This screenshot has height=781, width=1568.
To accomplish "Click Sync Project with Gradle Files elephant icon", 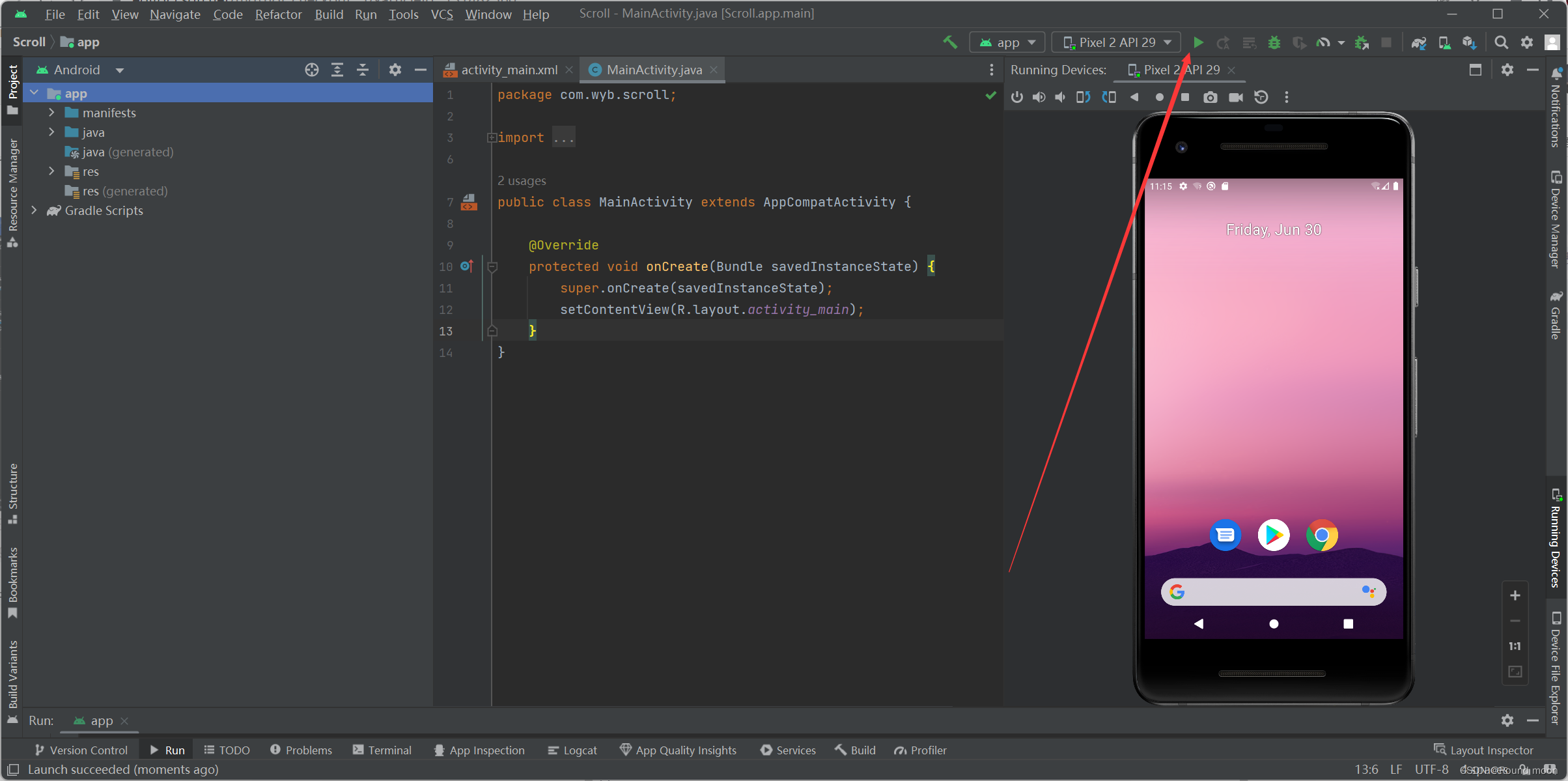I will [x=1419, y=42].
